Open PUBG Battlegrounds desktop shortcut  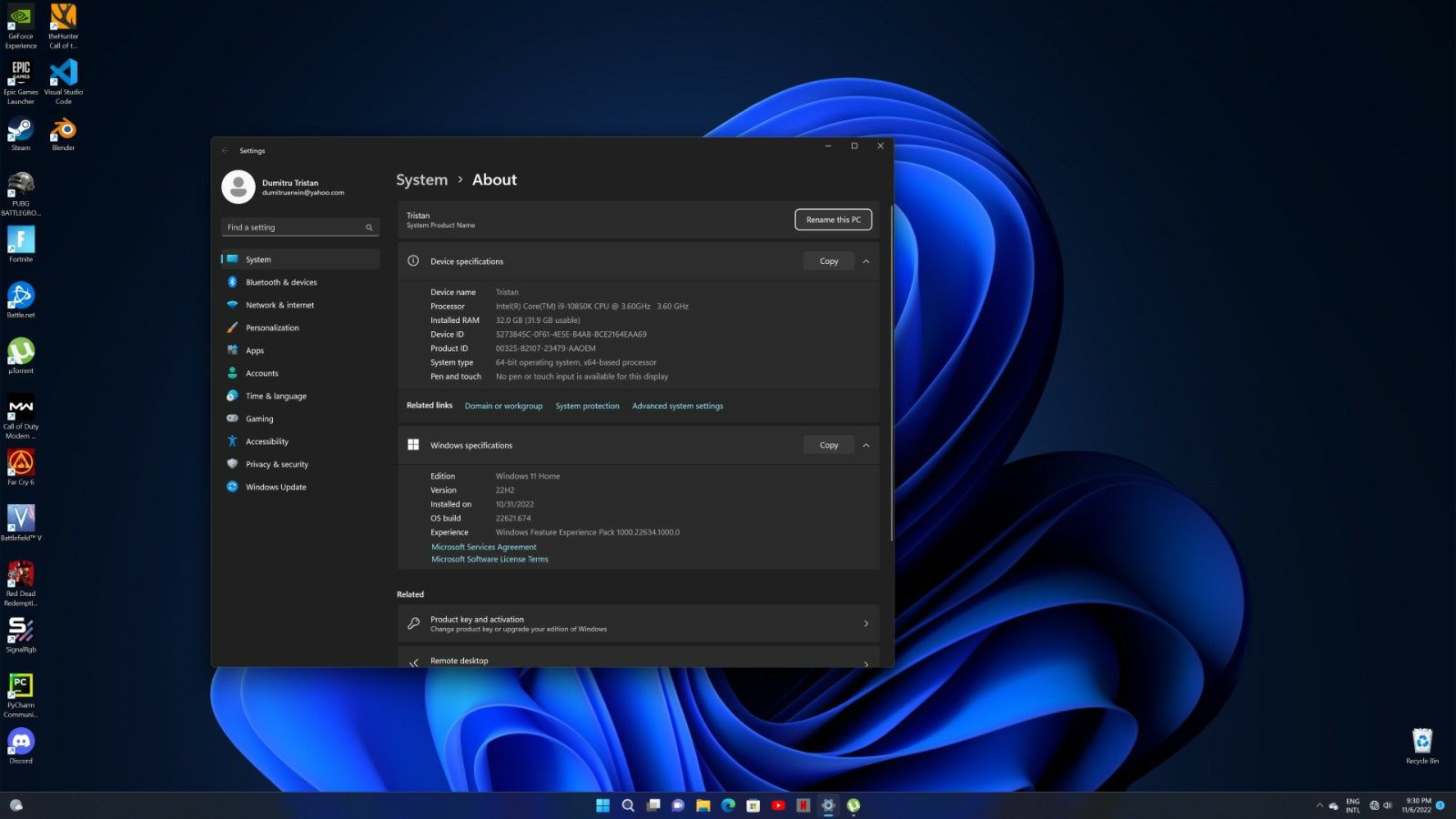point(21,194)
